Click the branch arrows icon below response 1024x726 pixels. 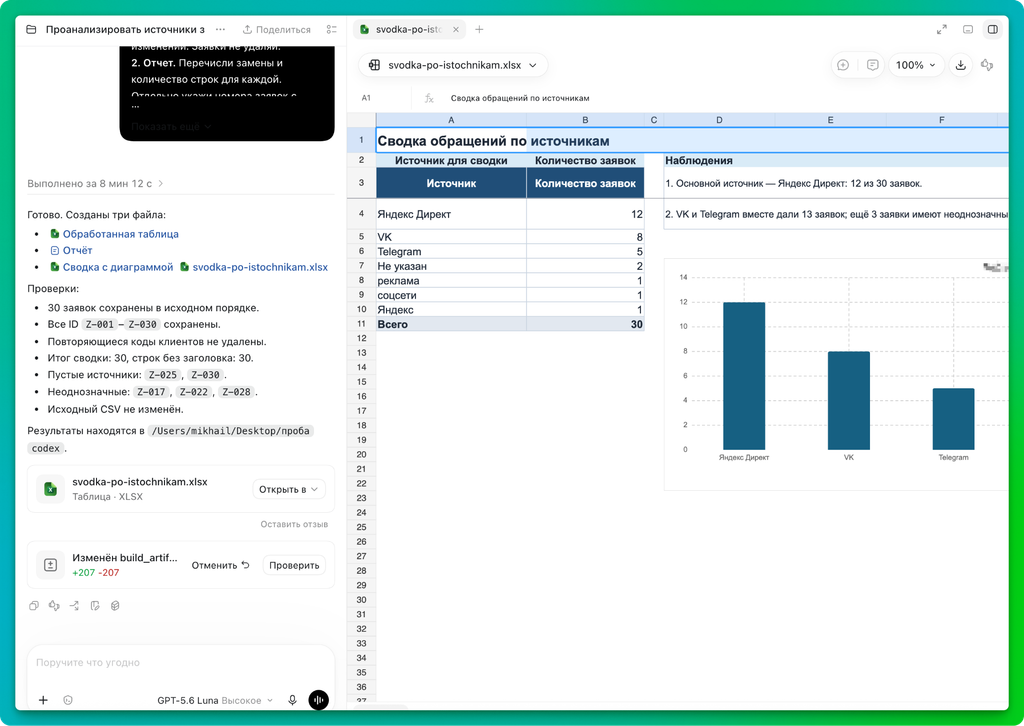pos(74,606)
